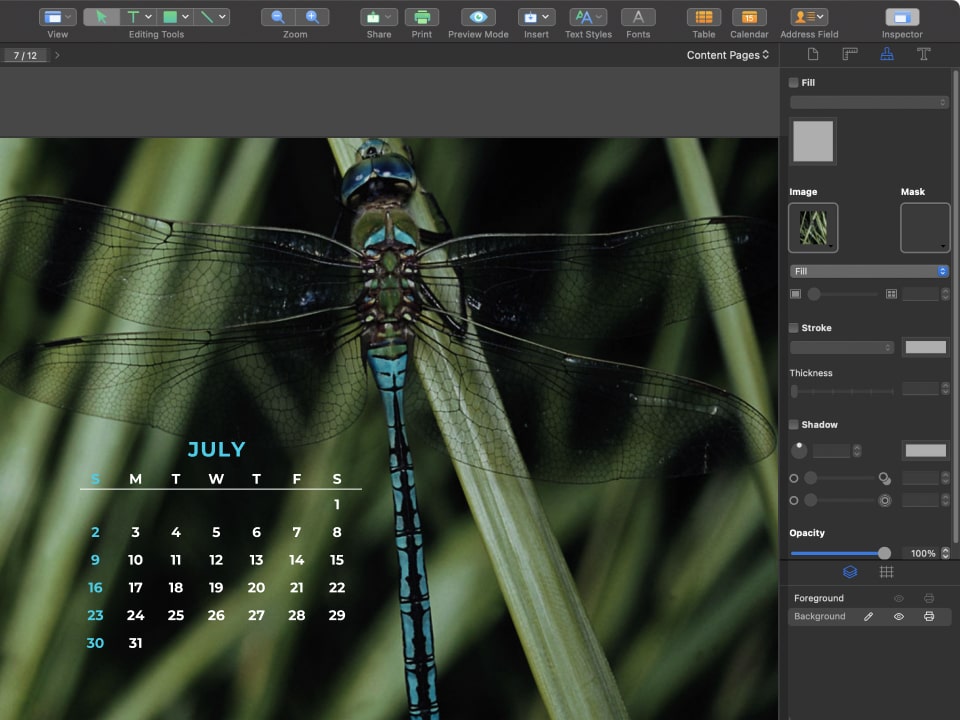
Task: Click the Print toolbar icon
Action: point(422,17)
